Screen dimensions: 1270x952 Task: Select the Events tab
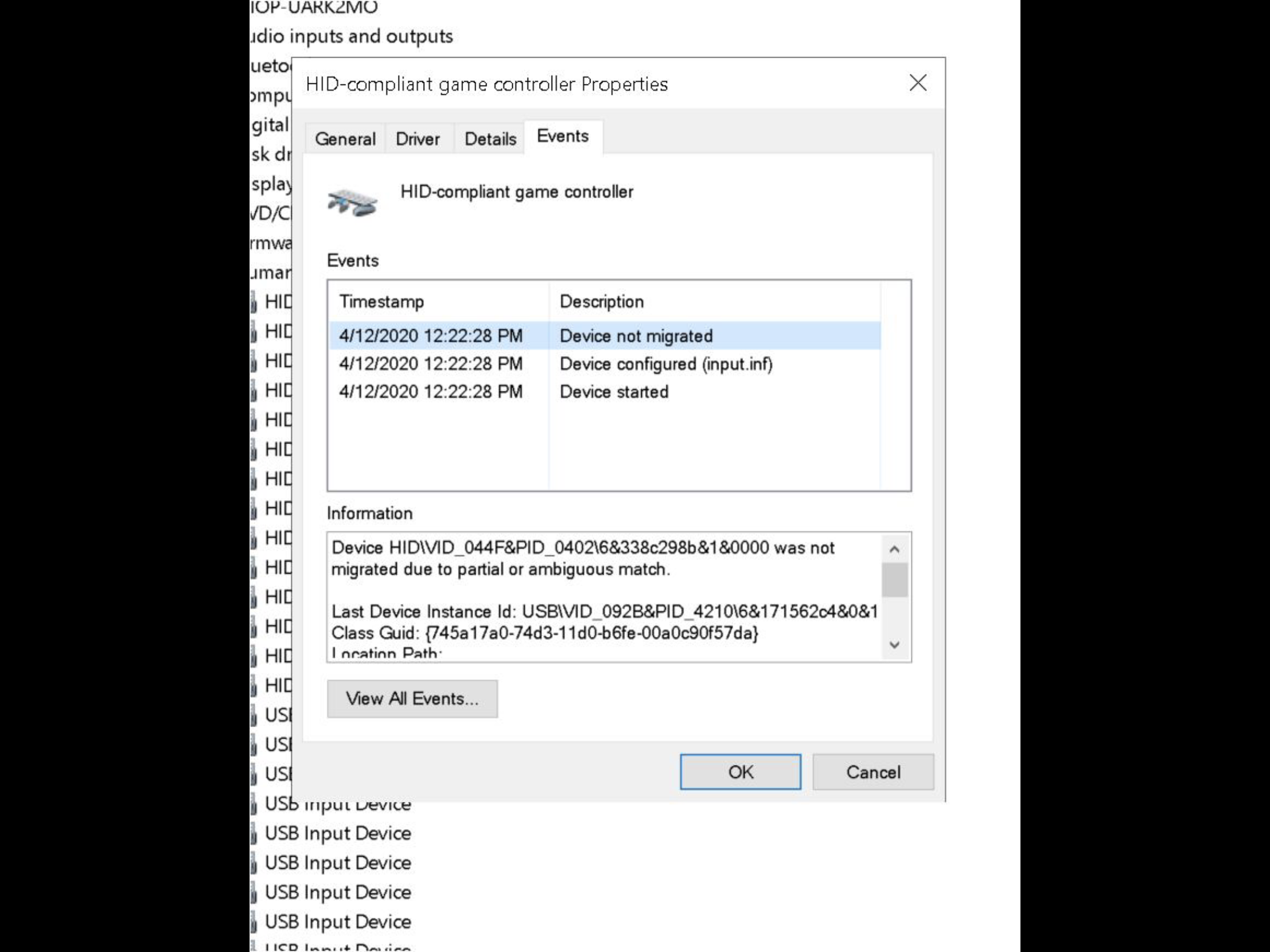coord(562,136)
